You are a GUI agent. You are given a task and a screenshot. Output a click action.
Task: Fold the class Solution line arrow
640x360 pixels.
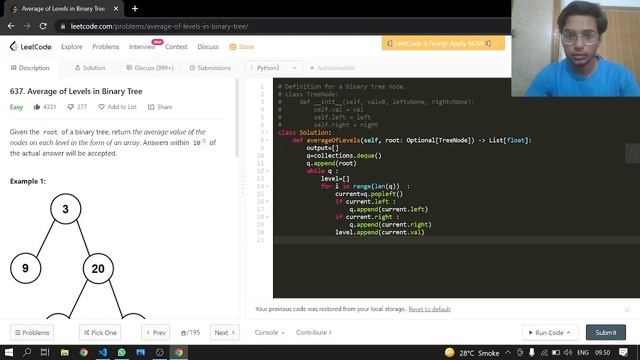267,133
